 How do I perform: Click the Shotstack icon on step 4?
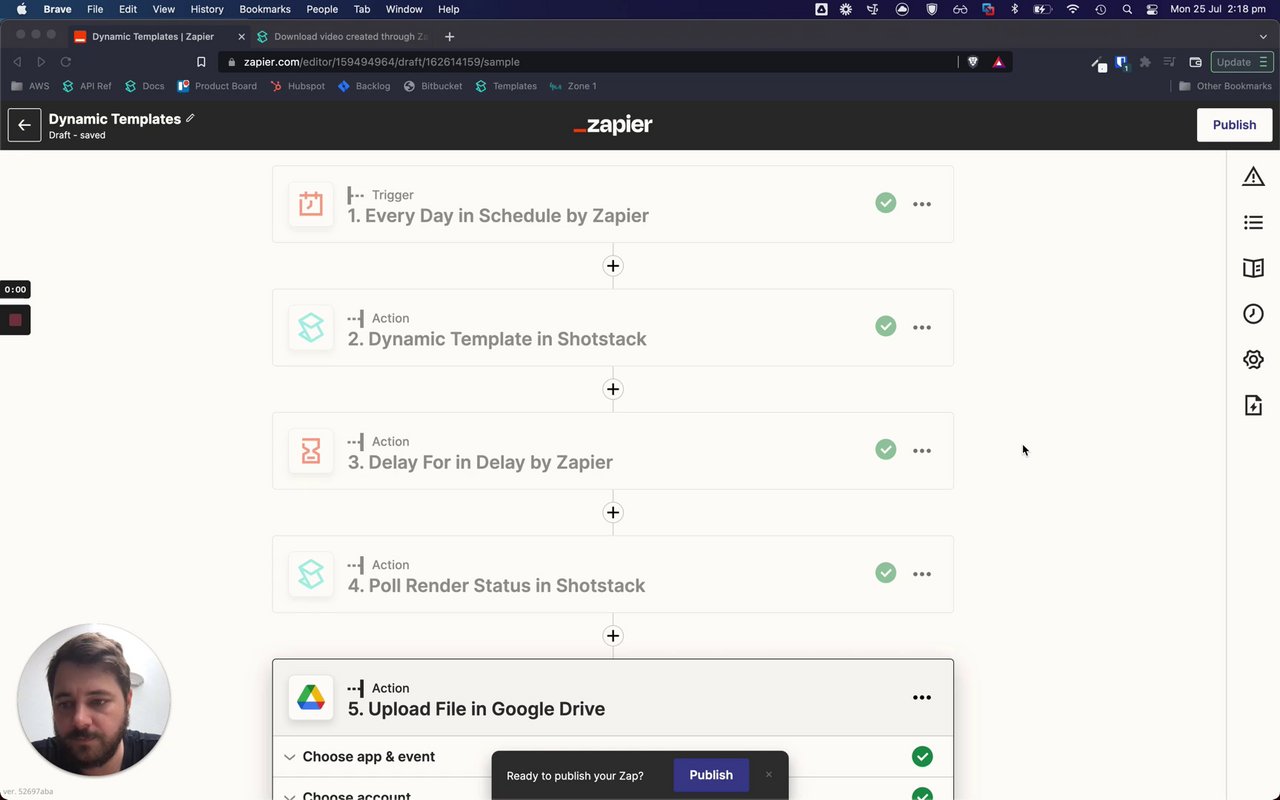(x=311, y=574)
